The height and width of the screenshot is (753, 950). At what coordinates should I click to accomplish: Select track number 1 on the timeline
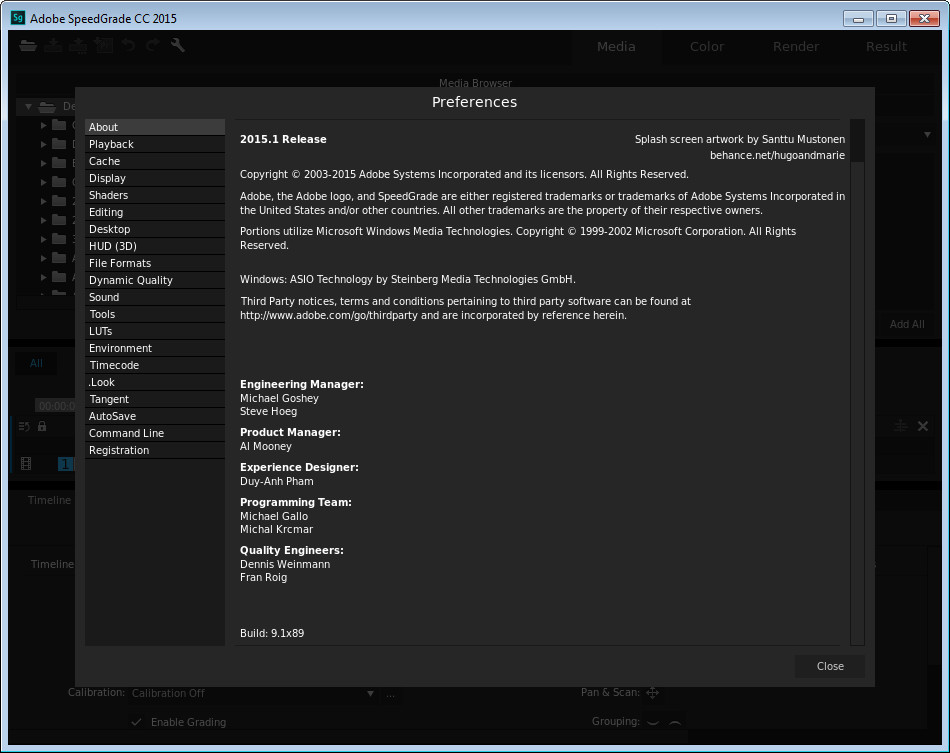(x=65, y=464)
